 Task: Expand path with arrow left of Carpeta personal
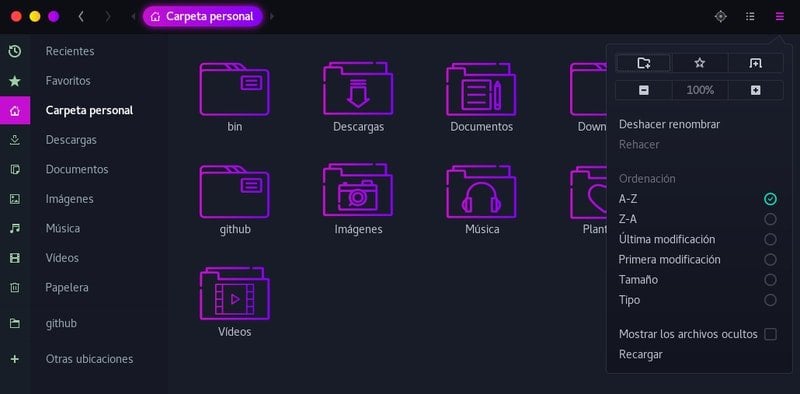tap(133, 16)
